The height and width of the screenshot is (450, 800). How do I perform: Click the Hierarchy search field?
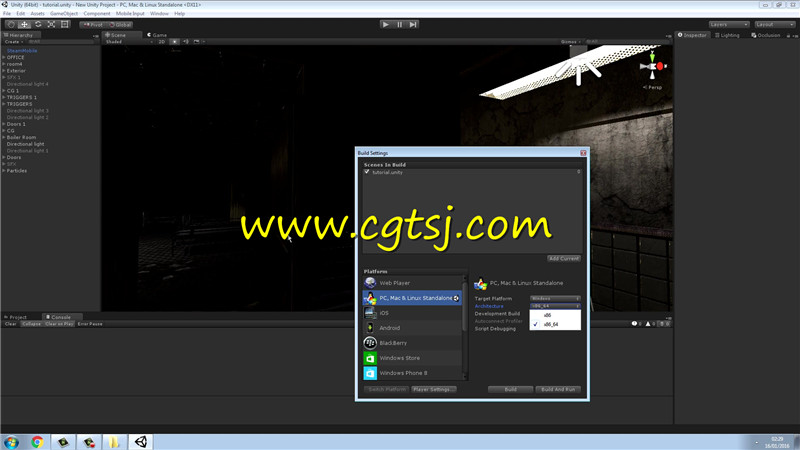click(x=60, y=42)
